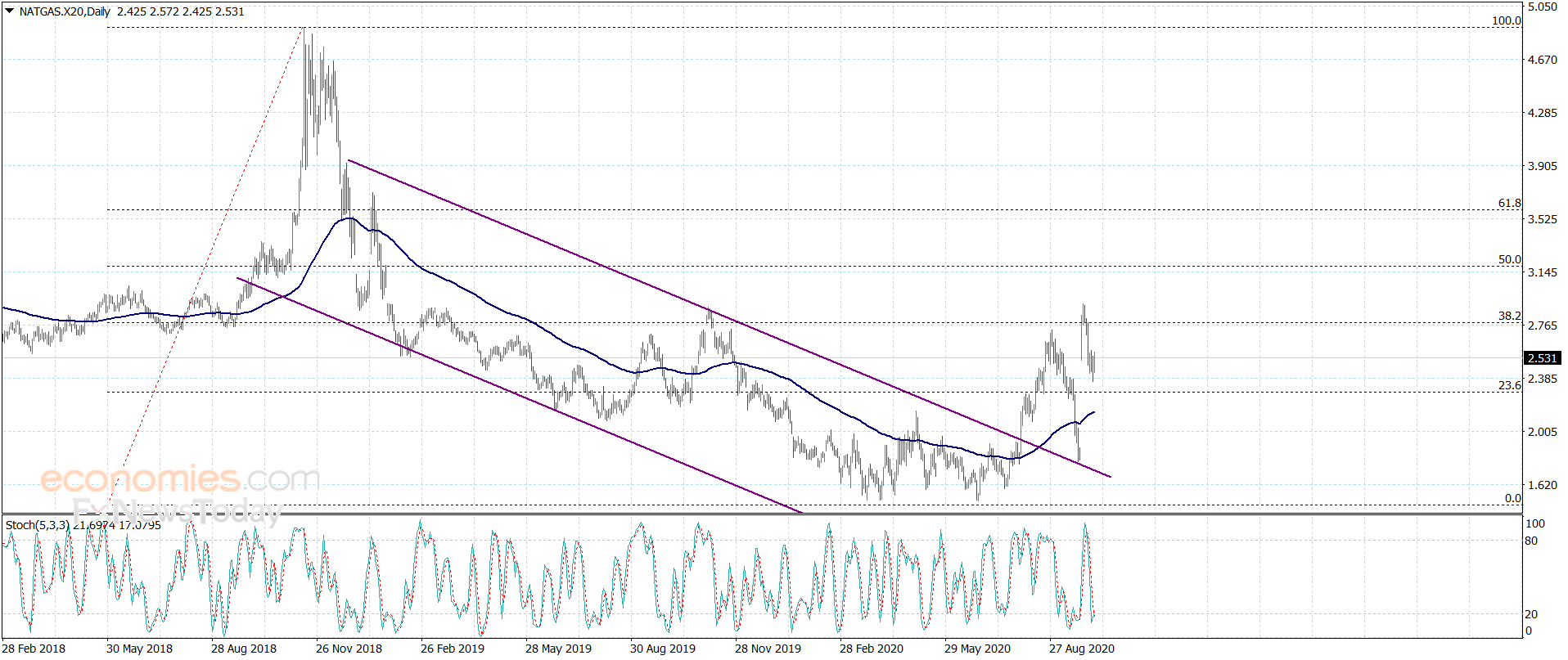Click the 38.2 Fibonacci level label
The width and height of the screenshot is (1568, 660).
[x=1510, y=316]
